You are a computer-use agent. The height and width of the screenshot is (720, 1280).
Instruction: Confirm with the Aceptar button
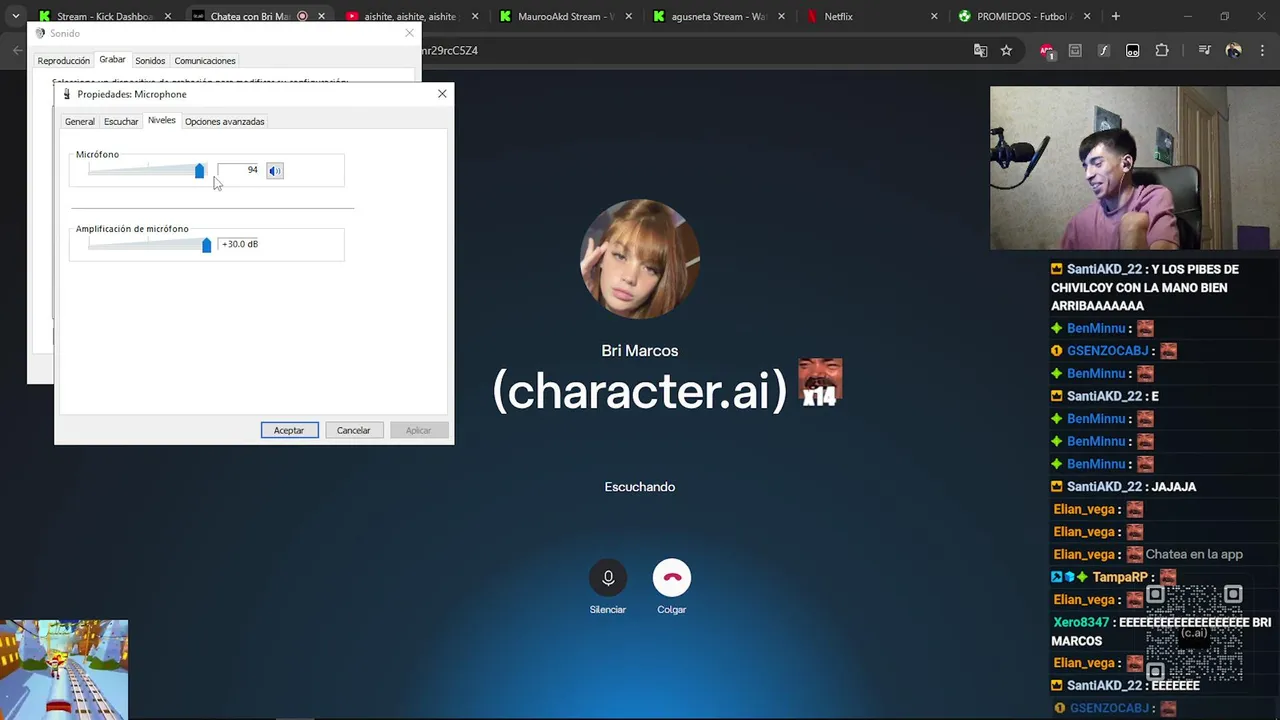289,430
